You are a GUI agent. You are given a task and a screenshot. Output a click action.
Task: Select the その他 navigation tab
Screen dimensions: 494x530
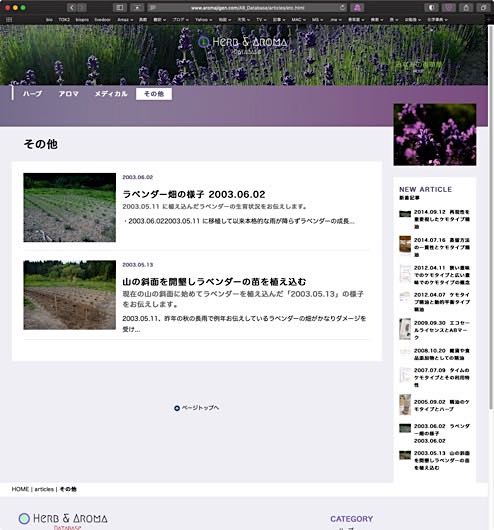coord(154,94)
